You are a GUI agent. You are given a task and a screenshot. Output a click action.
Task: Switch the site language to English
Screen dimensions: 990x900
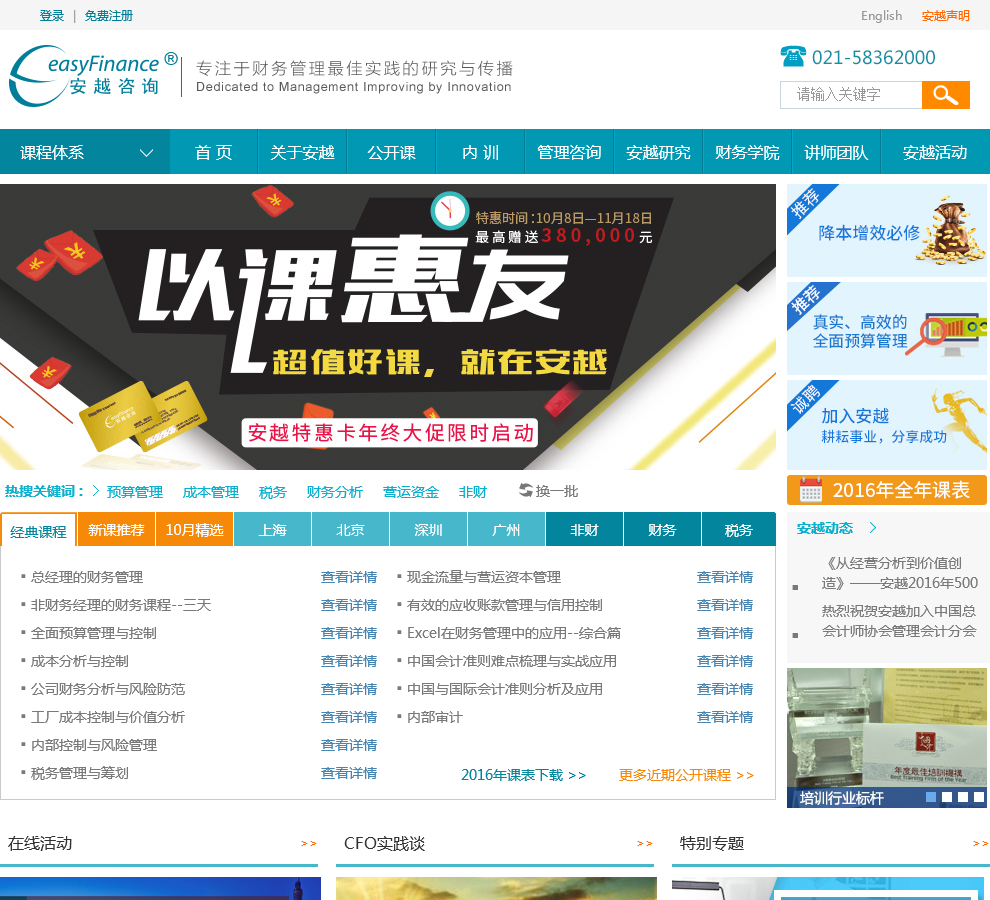tap(881, 15)
